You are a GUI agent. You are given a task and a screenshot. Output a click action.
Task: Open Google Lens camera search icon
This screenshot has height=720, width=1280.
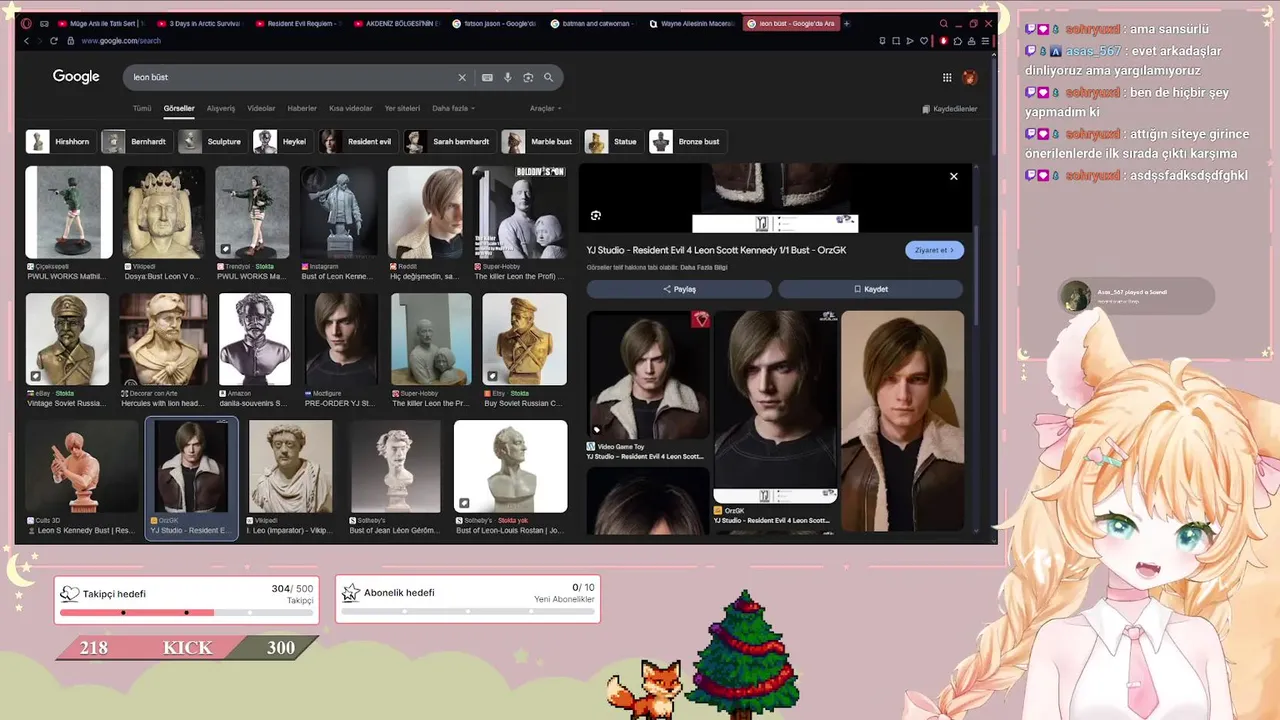click(528, 77)
